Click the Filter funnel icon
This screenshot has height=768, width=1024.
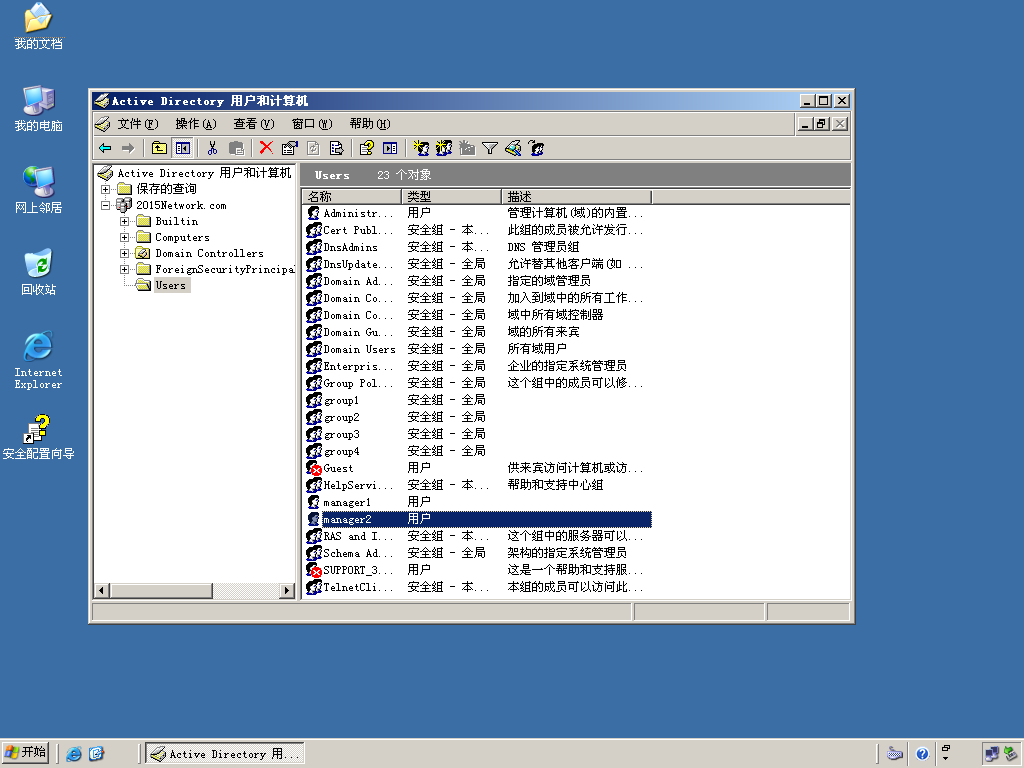tap(490, 148)
